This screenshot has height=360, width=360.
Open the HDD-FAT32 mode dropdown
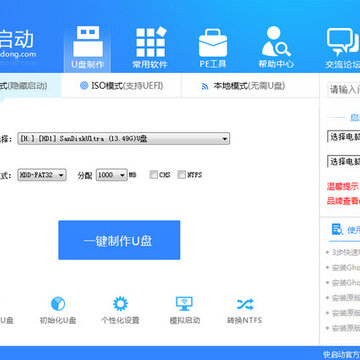42,175
